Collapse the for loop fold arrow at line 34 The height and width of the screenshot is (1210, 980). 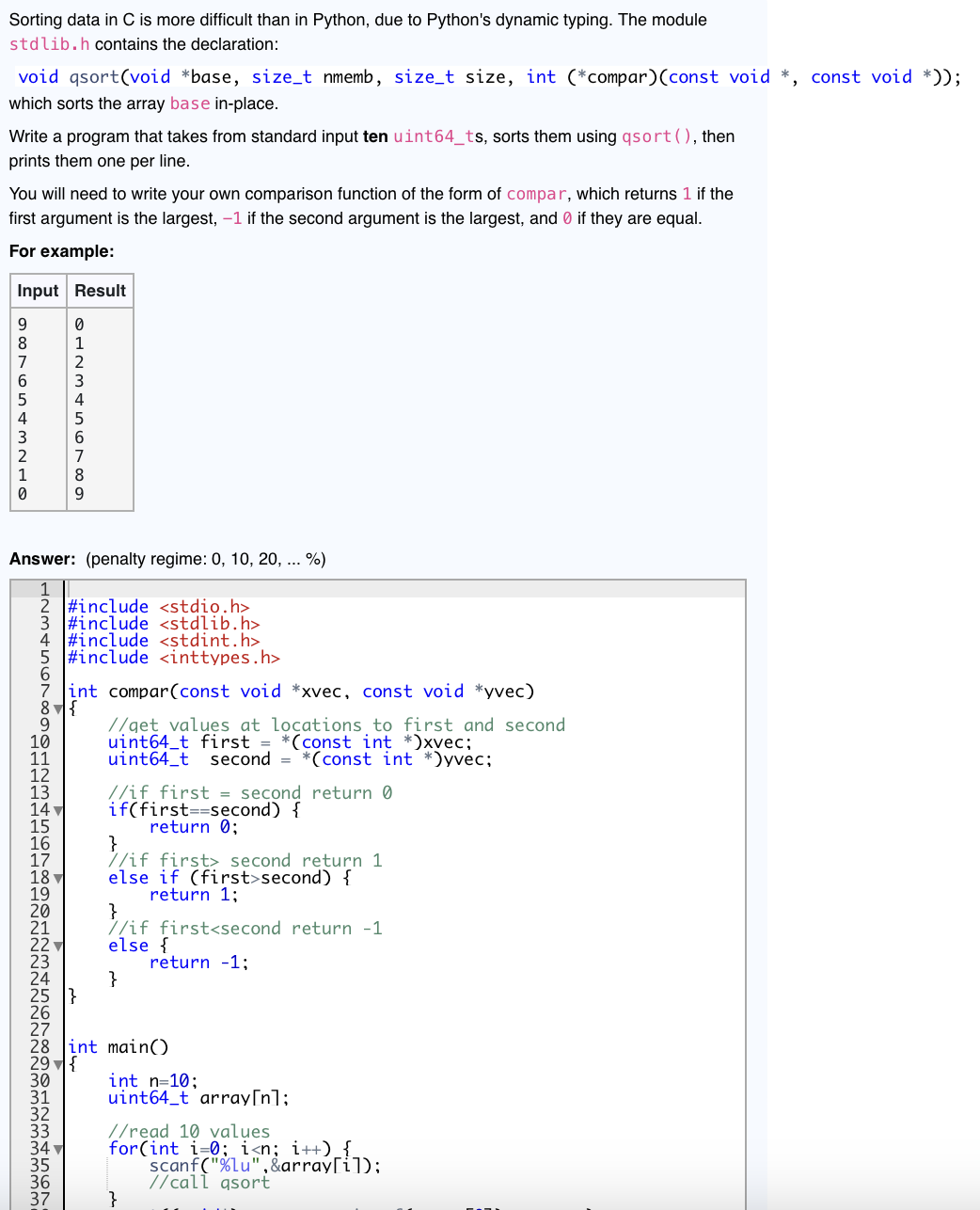(x=58, y=1149)
